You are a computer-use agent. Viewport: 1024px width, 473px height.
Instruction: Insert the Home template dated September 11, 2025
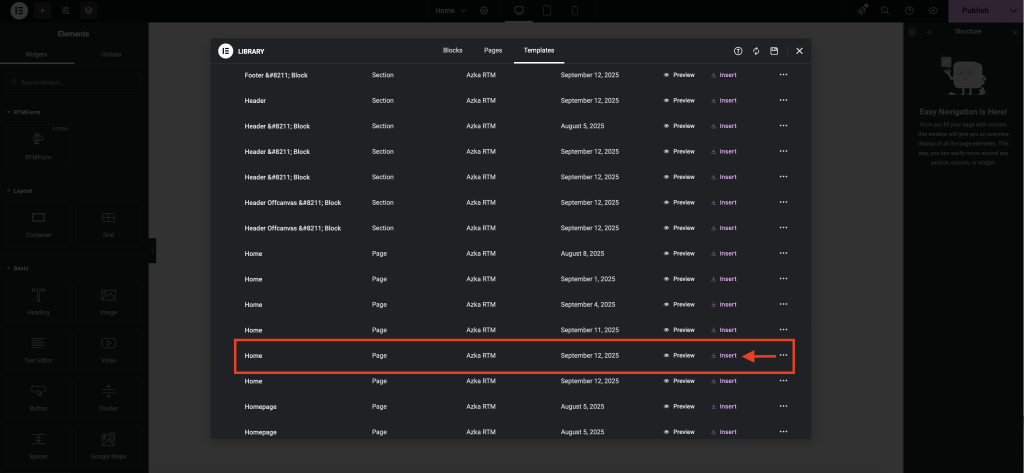724,330
